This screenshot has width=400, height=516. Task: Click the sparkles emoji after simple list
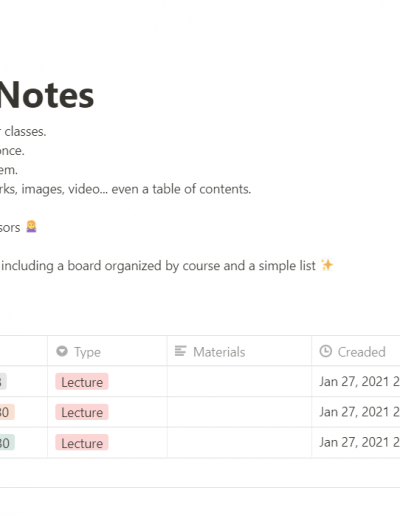pos(327,265)
